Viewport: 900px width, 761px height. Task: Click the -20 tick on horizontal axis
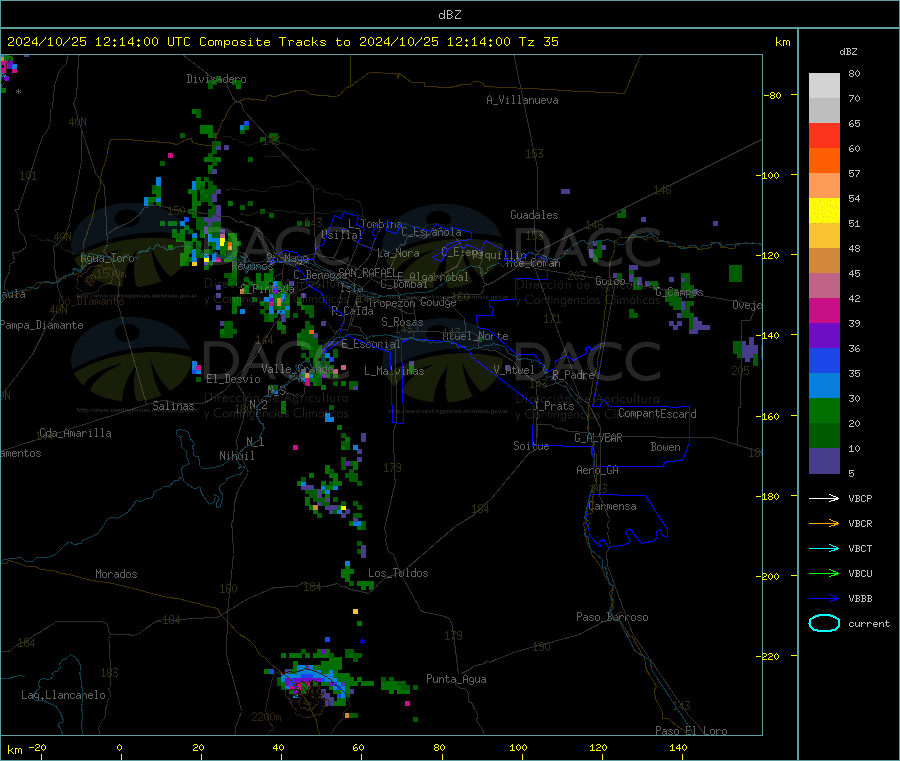tap(38, 747)
